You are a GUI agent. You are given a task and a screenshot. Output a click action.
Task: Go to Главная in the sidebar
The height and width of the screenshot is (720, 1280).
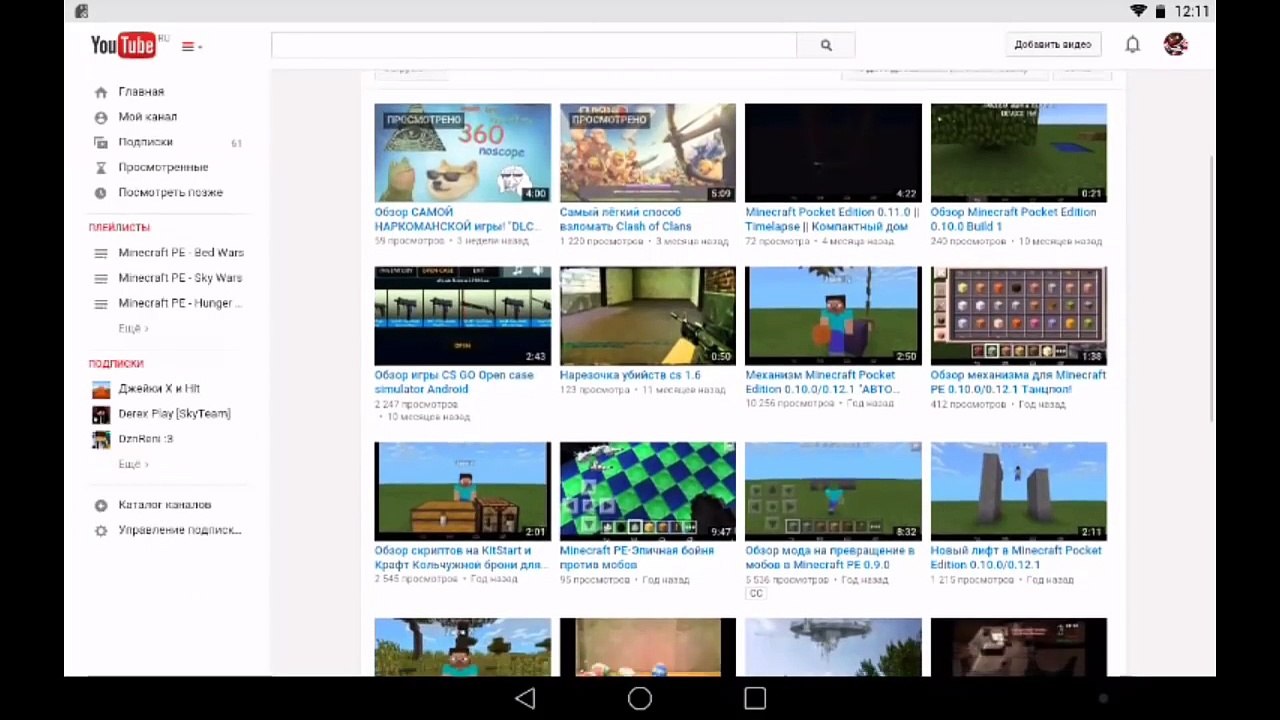(141, 92)
